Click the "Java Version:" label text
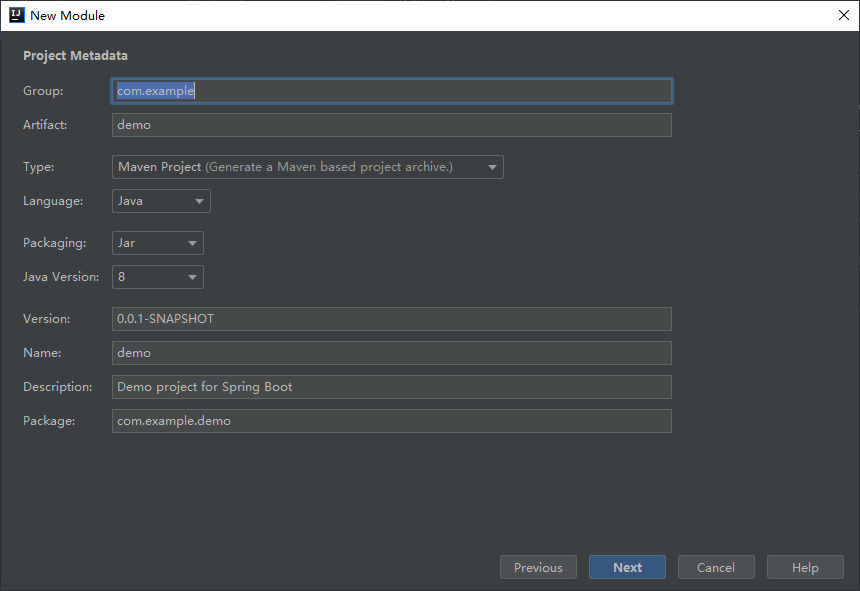860x591 pixels. (x=61, y=277)
